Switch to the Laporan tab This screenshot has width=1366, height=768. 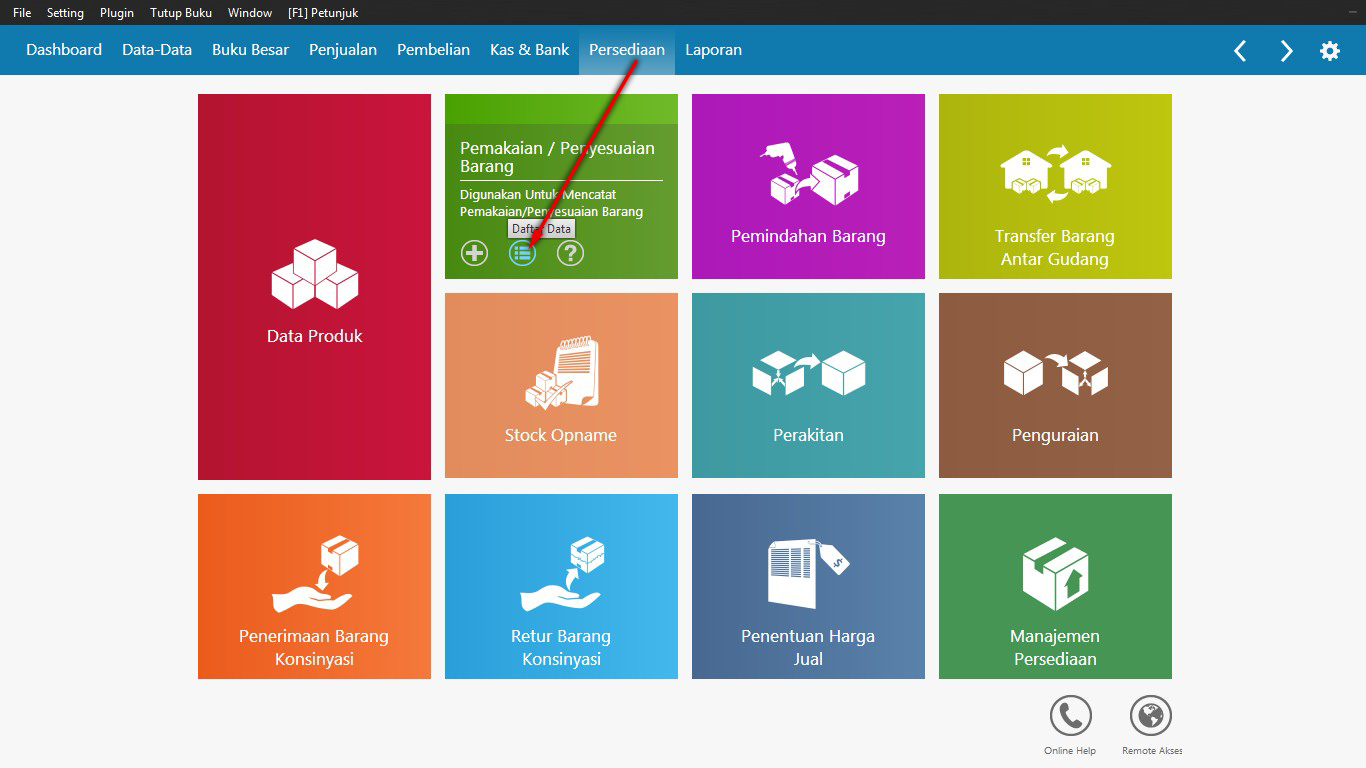tap(713, 50)
